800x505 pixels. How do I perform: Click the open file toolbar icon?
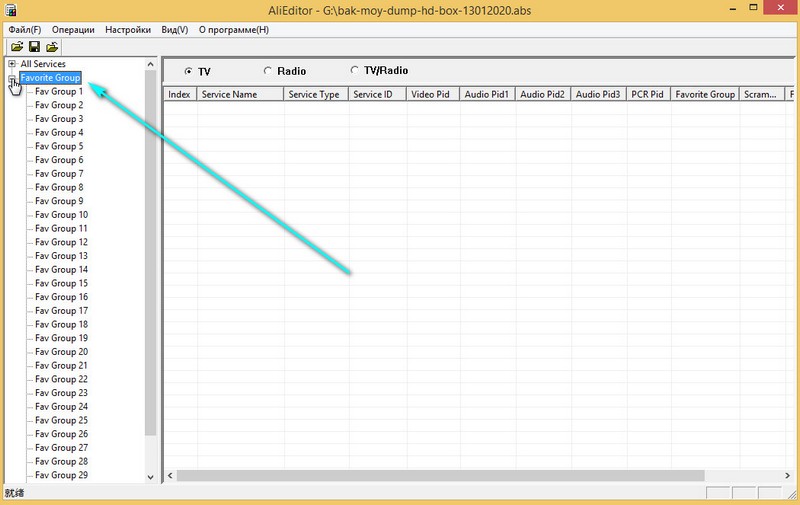(x=17, y=47)
